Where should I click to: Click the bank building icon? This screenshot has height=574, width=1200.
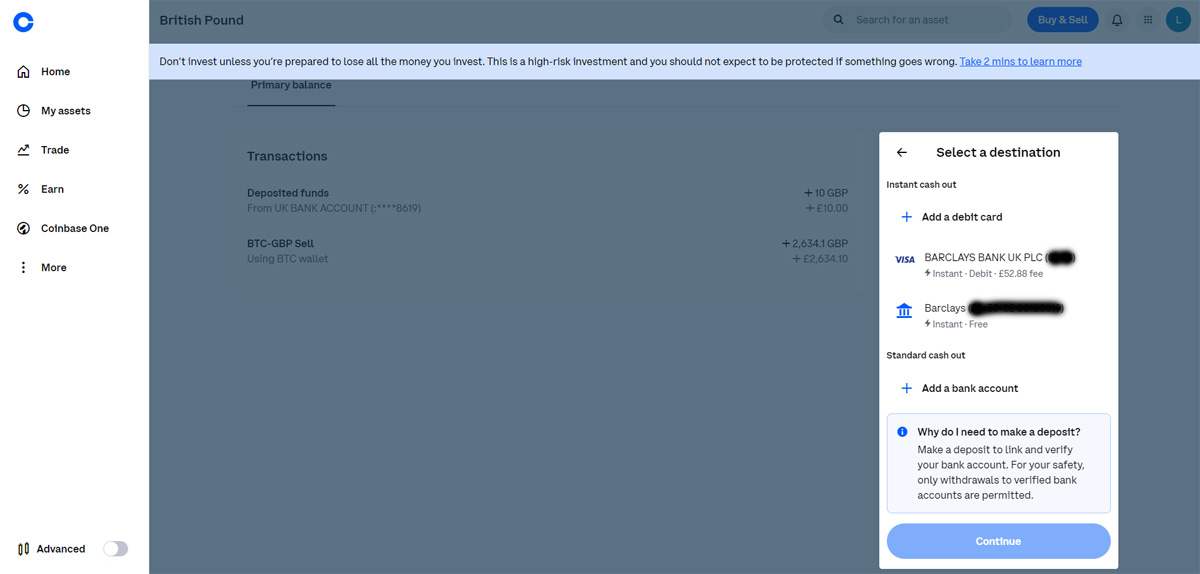(x=904, y=311)
